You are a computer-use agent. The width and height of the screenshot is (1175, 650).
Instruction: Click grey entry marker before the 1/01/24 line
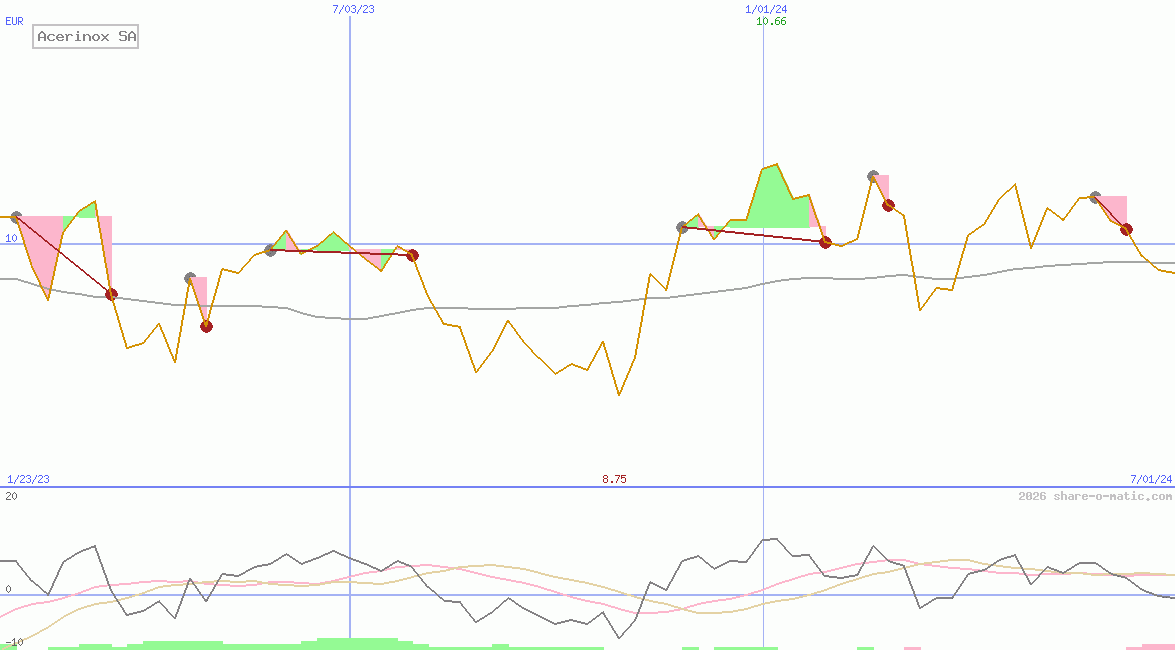coord(682,227)
